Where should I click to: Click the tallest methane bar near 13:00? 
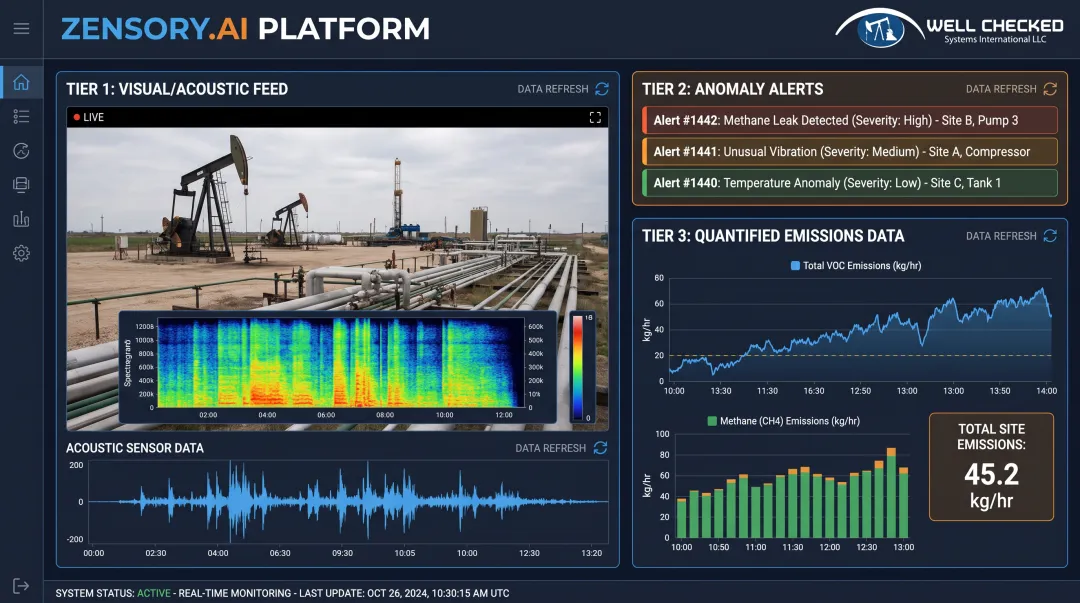click(891, 493)
